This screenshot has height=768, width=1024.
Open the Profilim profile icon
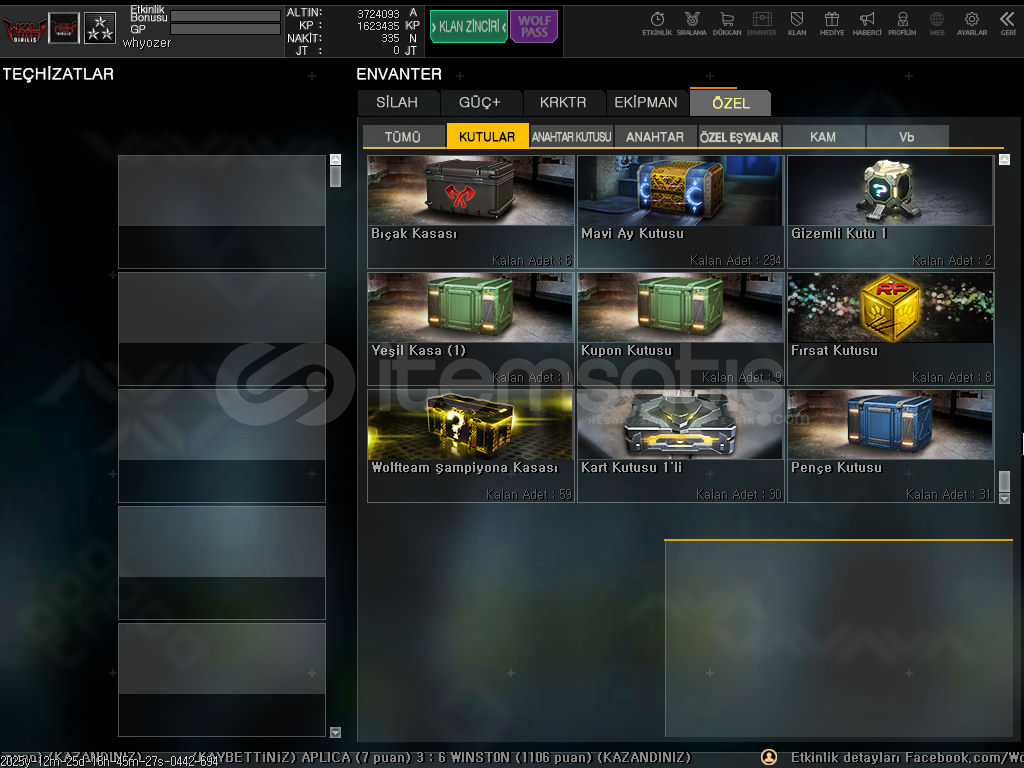click(902, 24)
